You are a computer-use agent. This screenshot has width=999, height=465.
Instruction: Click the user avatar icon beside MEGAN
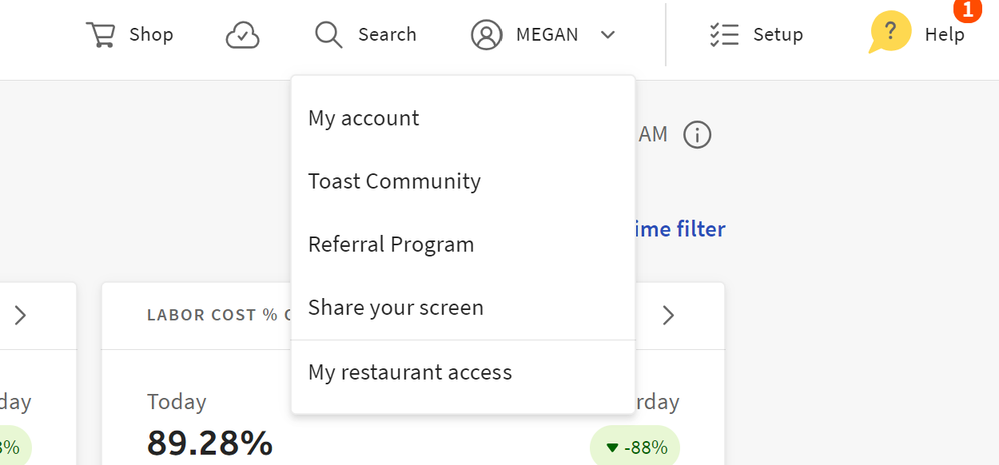487,35
